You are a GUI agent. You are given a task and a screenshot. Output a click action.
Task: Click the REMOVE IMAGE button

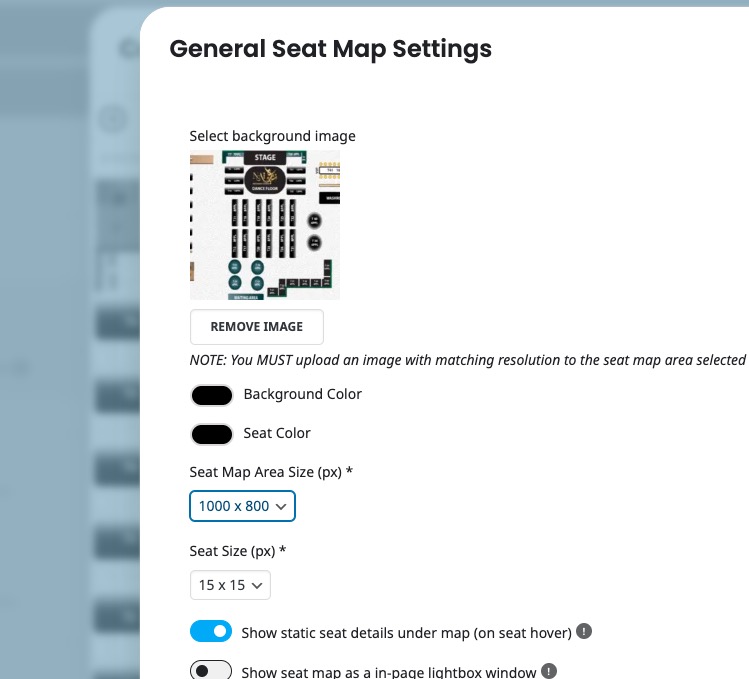click(257, 327)
